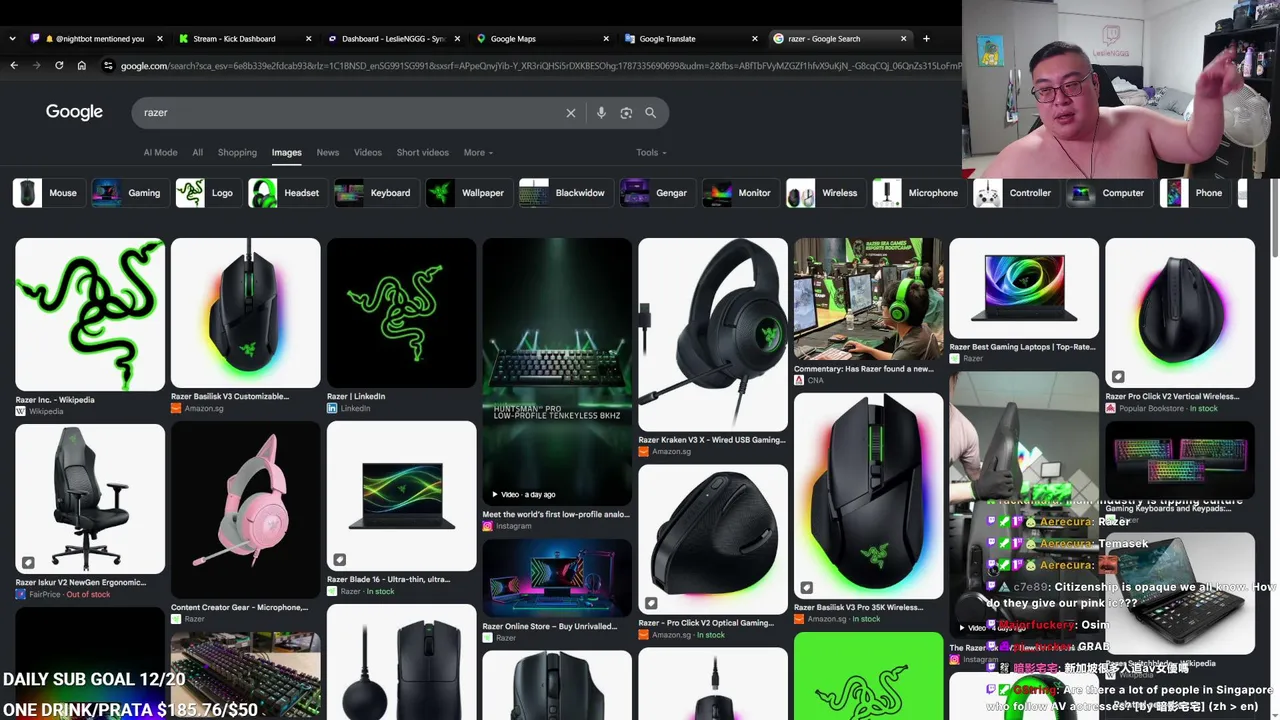Select the Shopping results tab
Image resolution: width=1280 pixels, height=720 pixels.
[237, 153]
